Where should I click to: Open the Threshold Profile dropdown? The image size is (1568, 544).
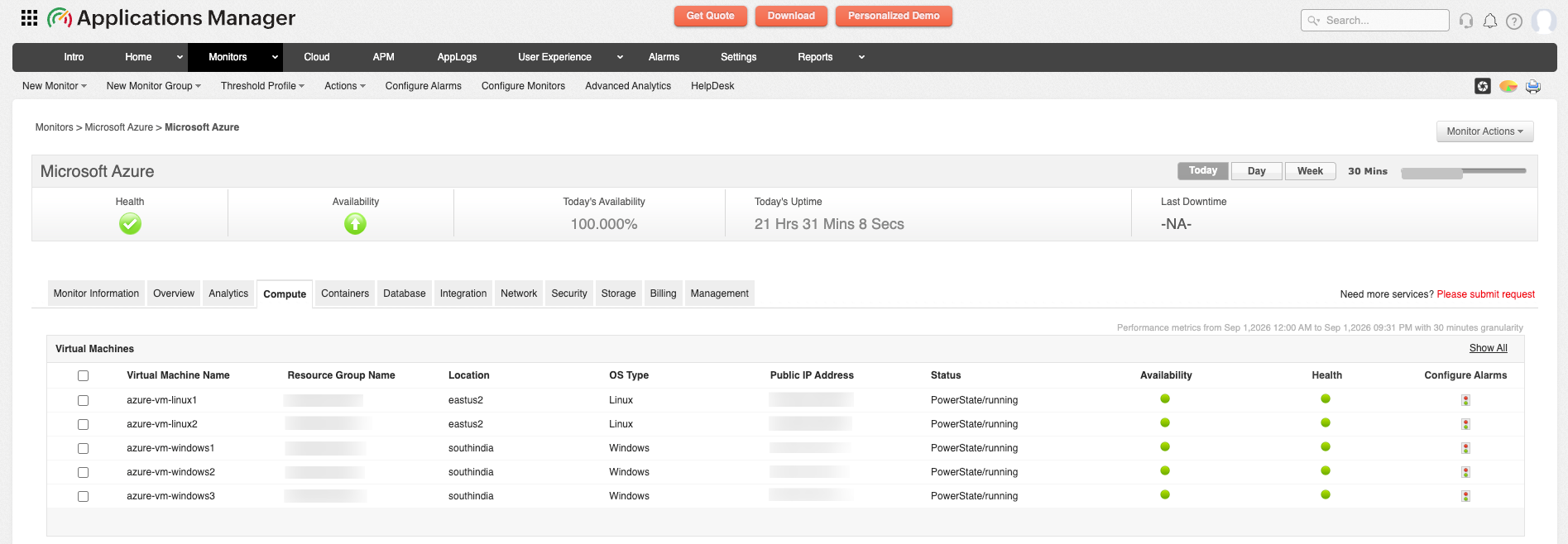[x=262, y=86]
